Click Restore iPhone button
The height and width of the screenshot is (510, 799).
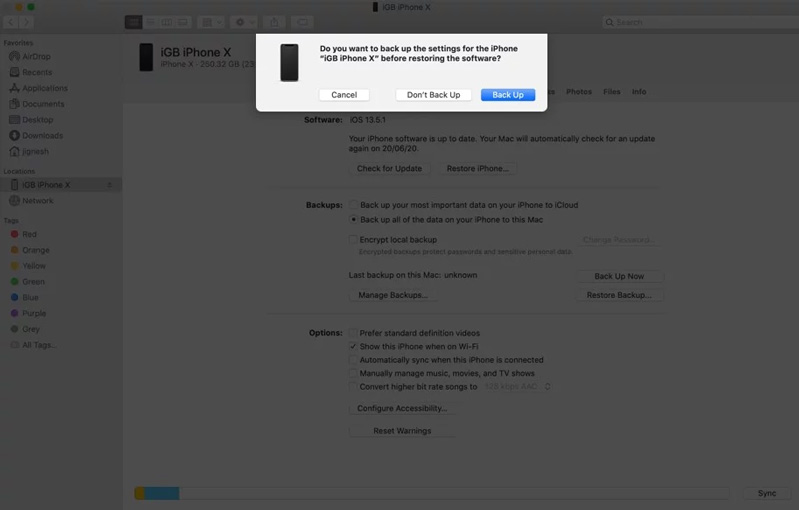(477, 168)
